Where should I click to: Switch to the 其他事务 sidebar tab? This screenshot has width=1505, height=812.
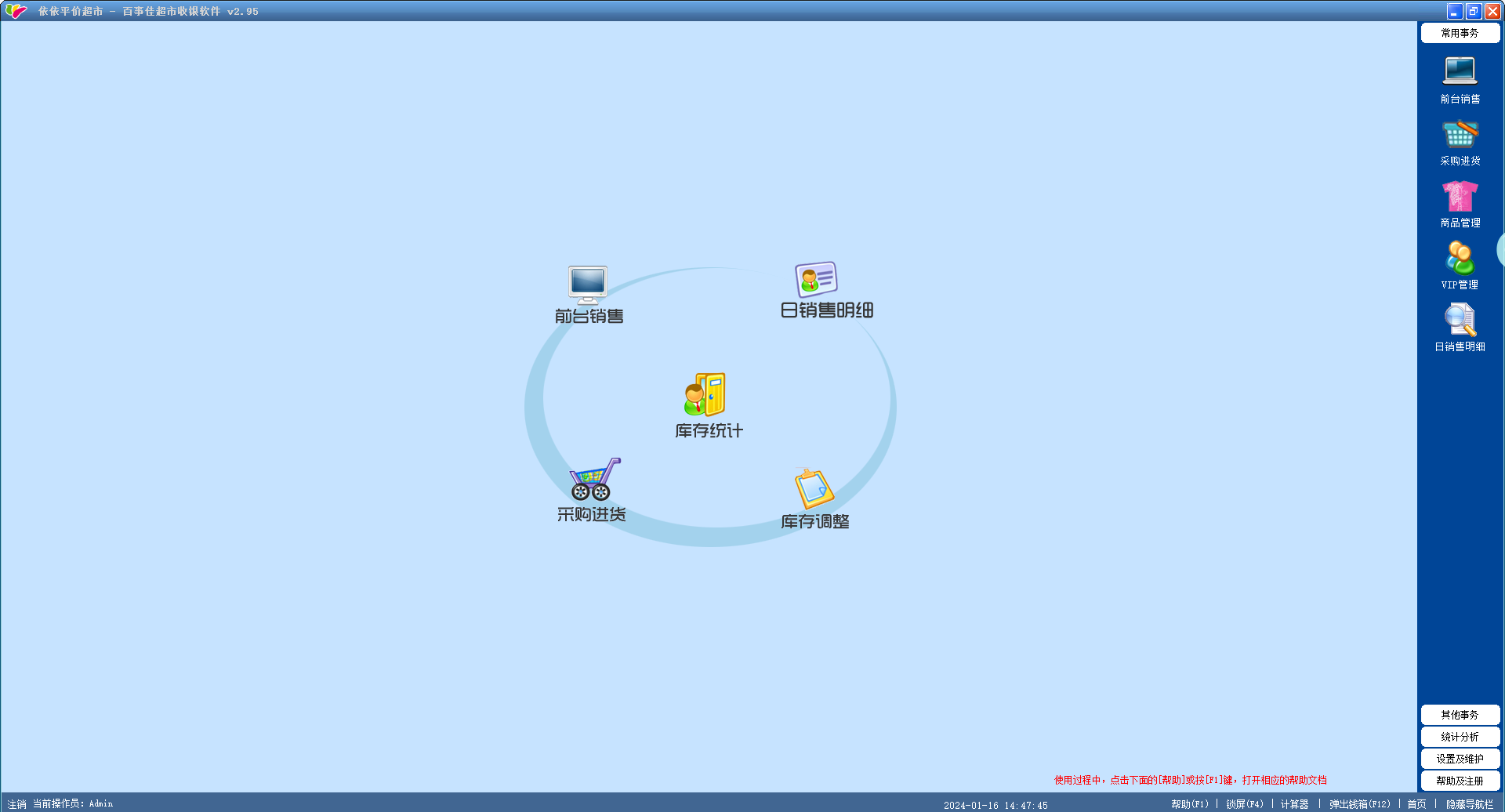coord(1460,715)
